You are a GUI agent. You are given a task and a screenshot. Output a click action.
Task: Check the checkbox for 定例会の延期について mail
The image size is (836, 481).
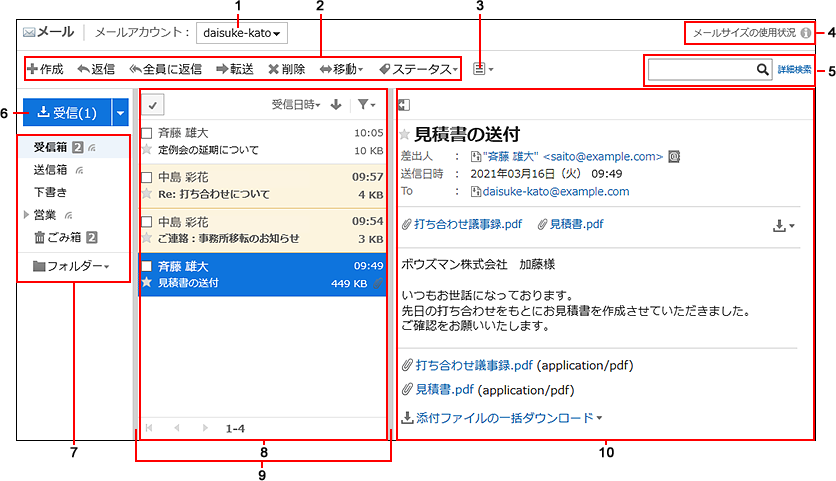point(147,133)
